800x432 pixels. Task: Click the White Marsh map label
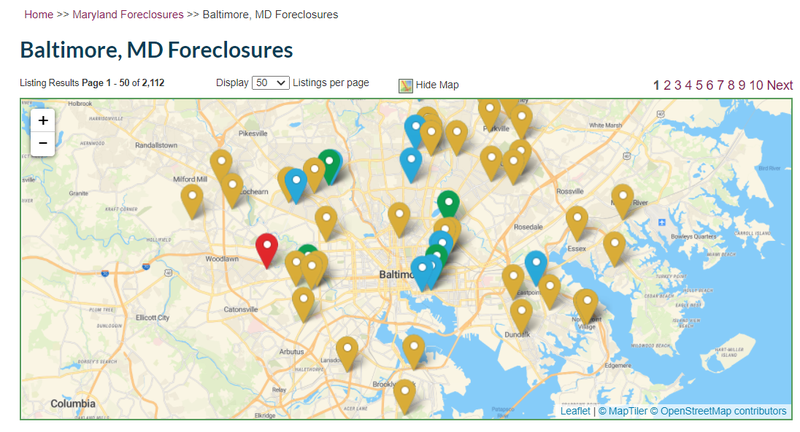point(606,125)
